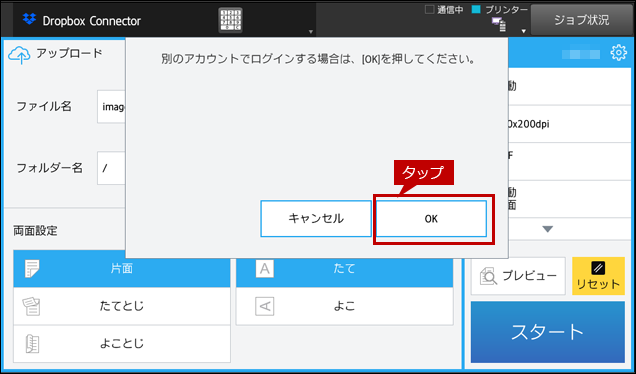Open プレビュー preview

518,276
